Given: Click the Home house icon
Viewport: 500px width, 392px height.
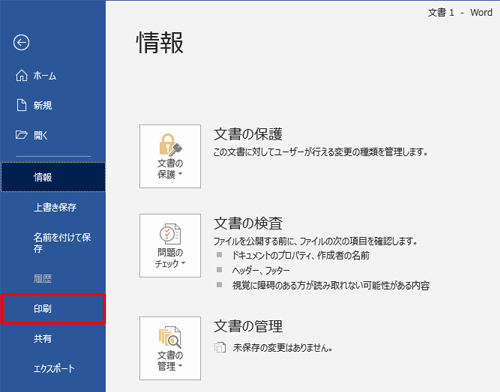Looking at the screenshot, I should [x=21, y=75].
